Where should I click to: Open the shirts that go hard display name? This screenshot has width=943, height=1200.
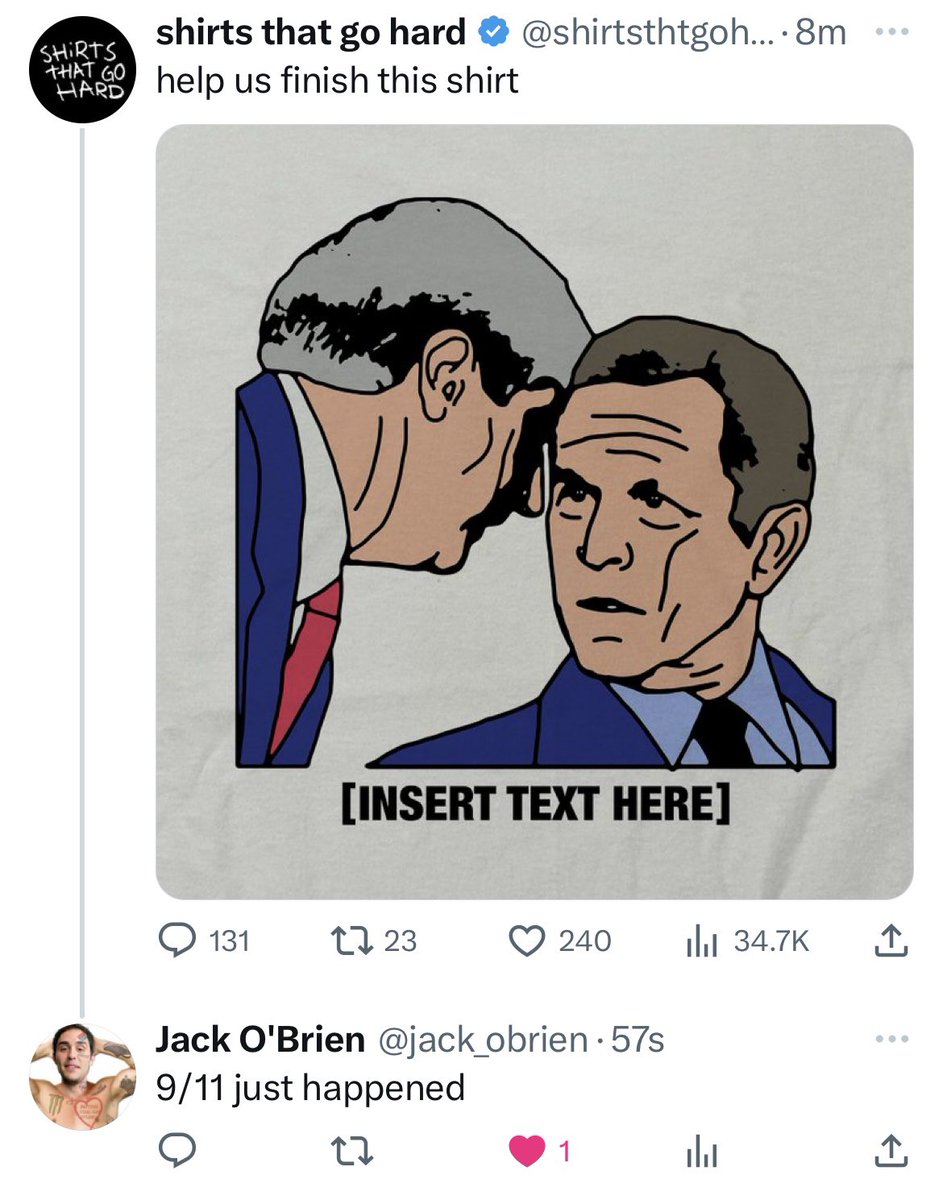[311, 33]
